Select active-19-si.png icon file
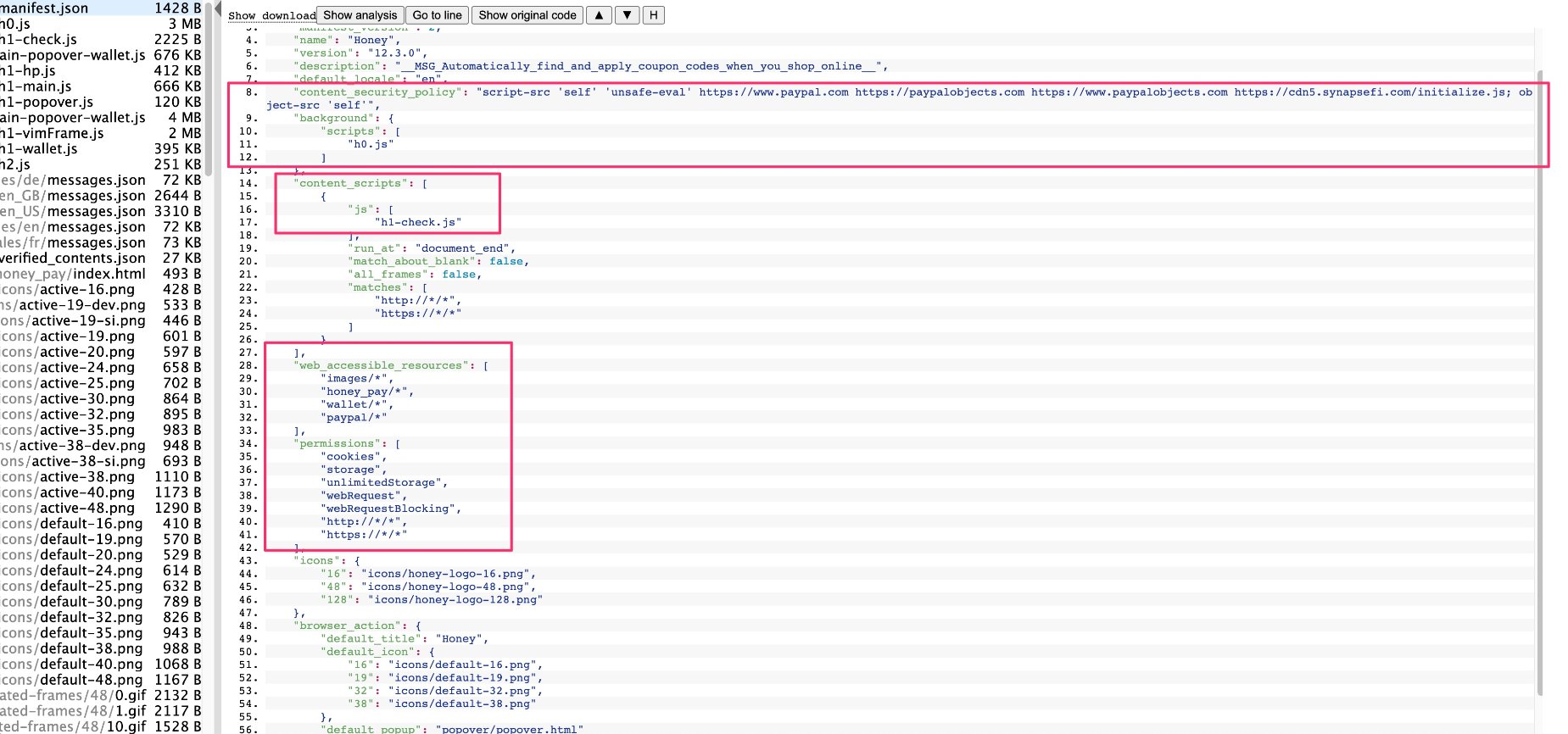1568x734 pixels. tap(101, 320)
